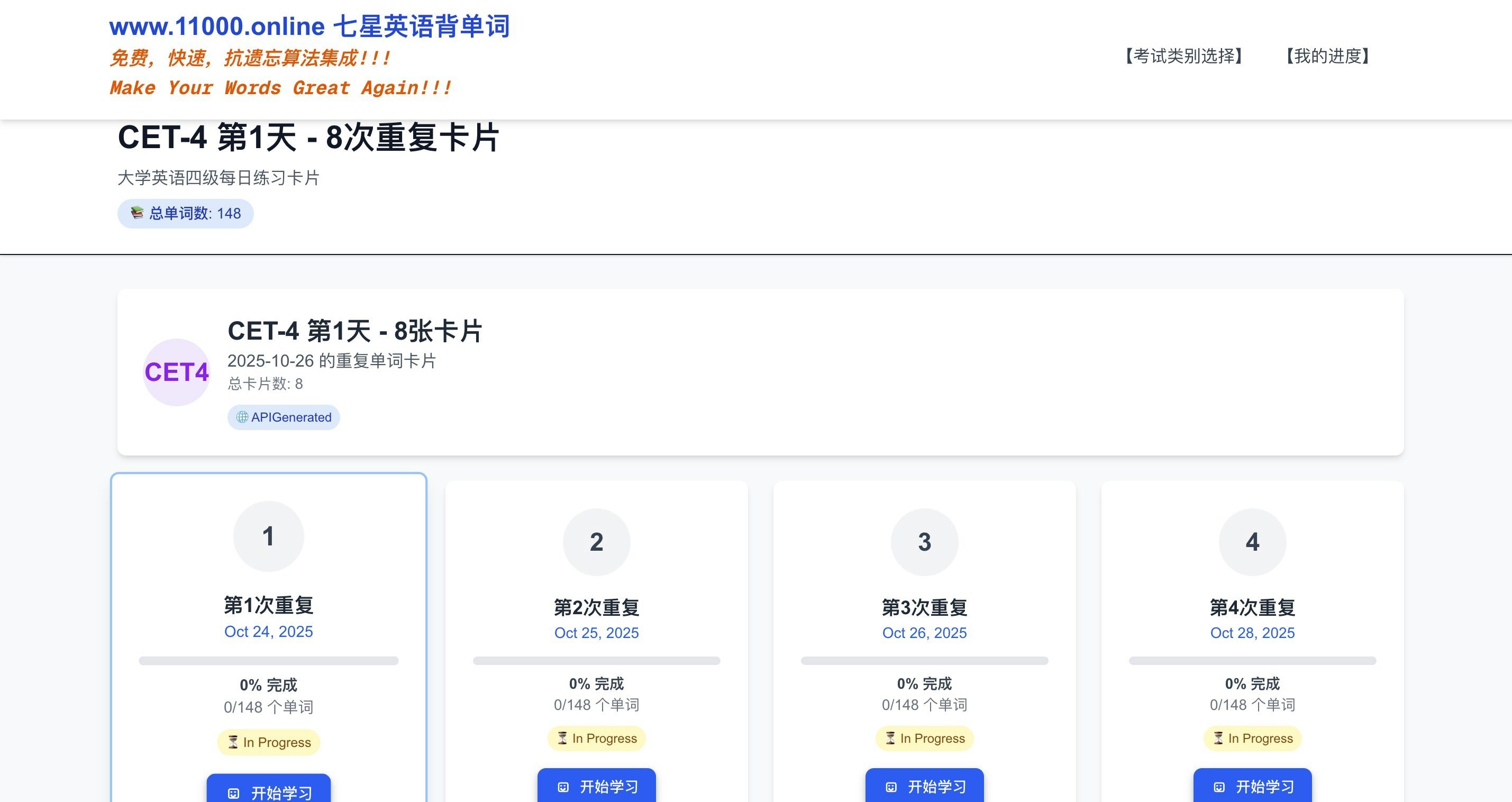Click the Oct 24, 2025 date
1512x802 pixels.
(x=268, y=632)
